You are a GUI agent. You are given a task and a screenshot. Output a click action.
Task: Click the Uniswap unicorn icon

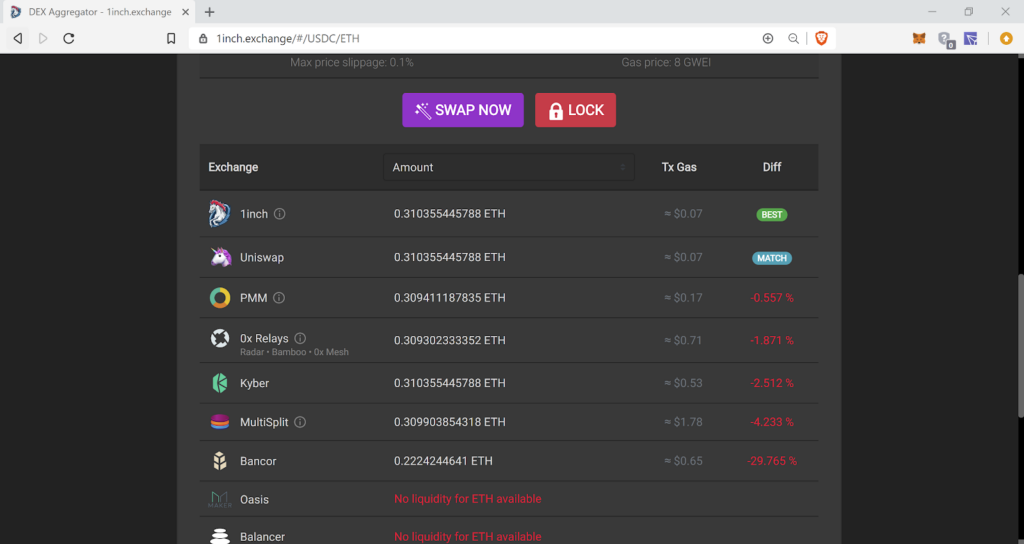220,257
